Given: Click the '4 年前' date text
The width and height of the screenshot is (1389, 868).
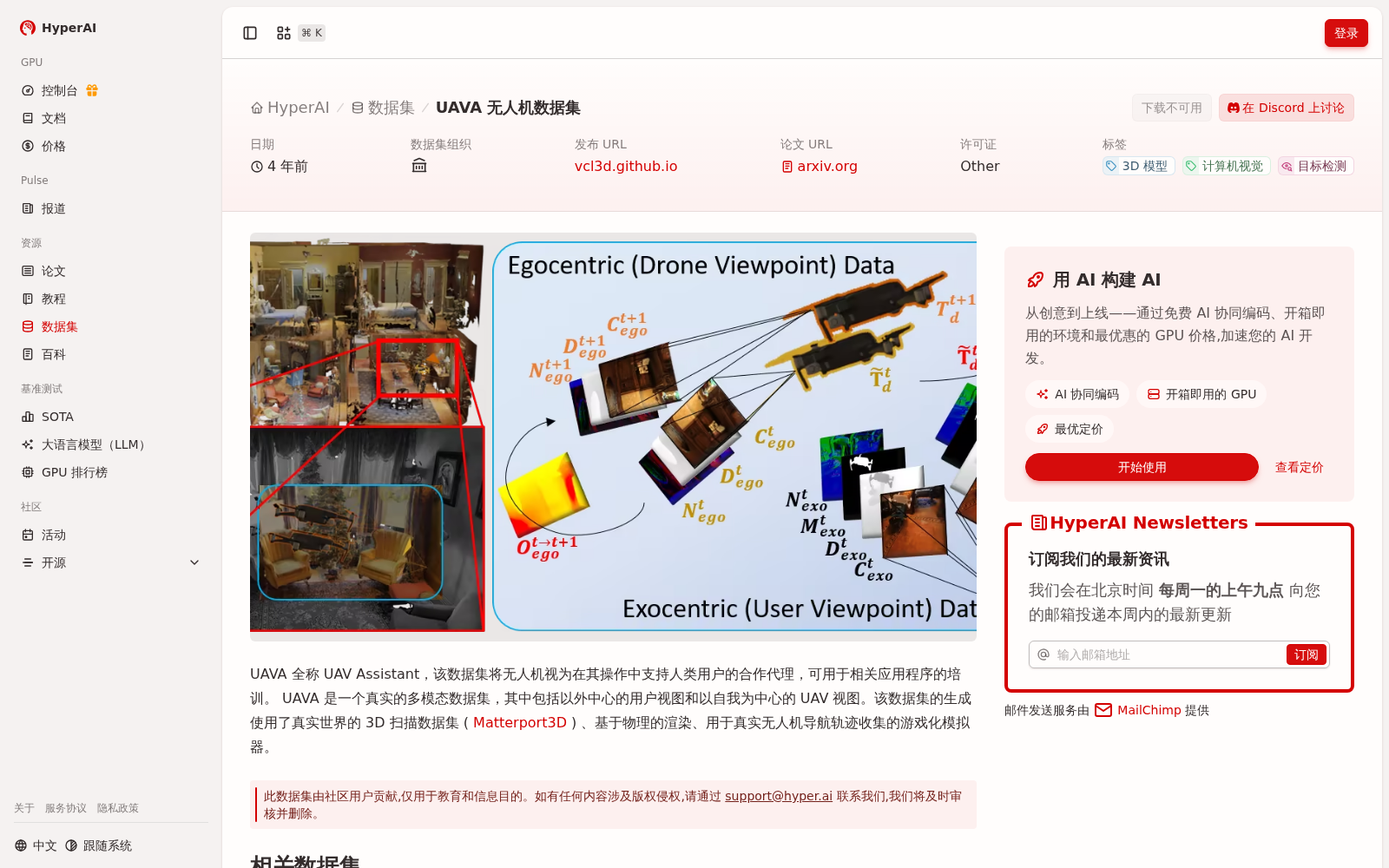Looking at the screenshot, I should 287,166.
